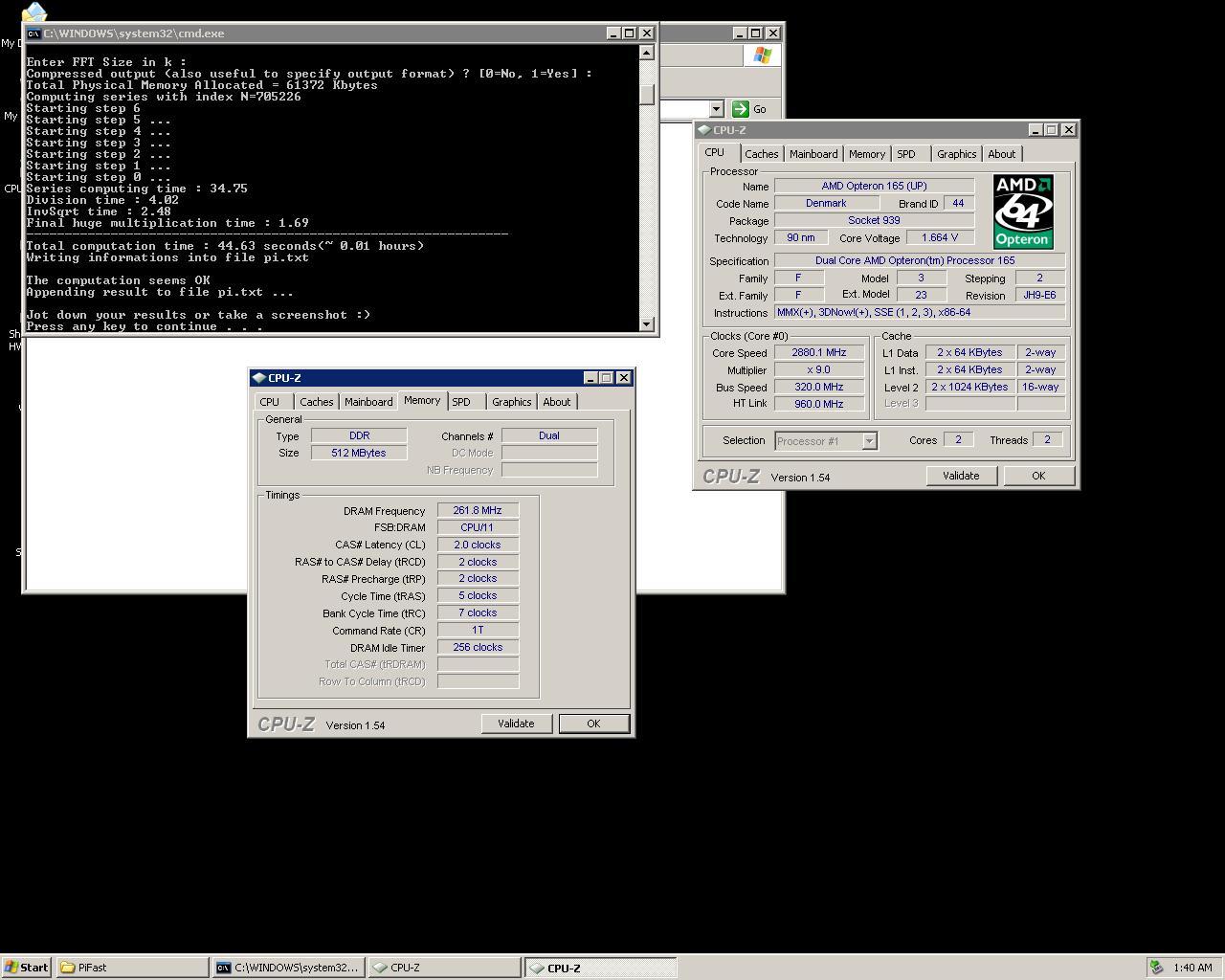Image resolution: width=1225 pixels, height=980 pixels.
Task: Click the Package Socket 939 field
Action: pyautogui.click(x=874, y=220)
